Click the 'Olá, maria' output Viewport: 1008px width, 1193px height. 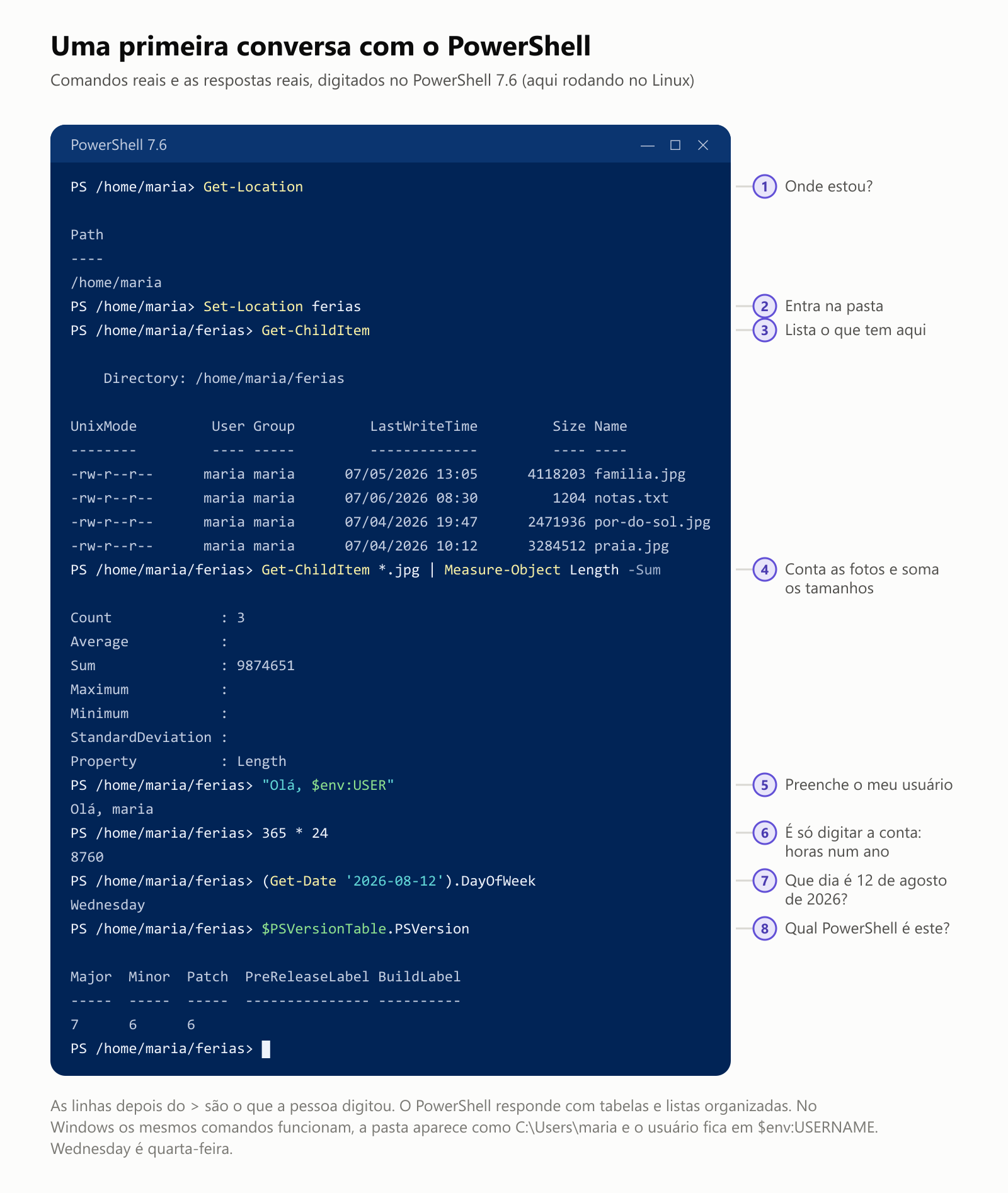(x=112, y=809)
